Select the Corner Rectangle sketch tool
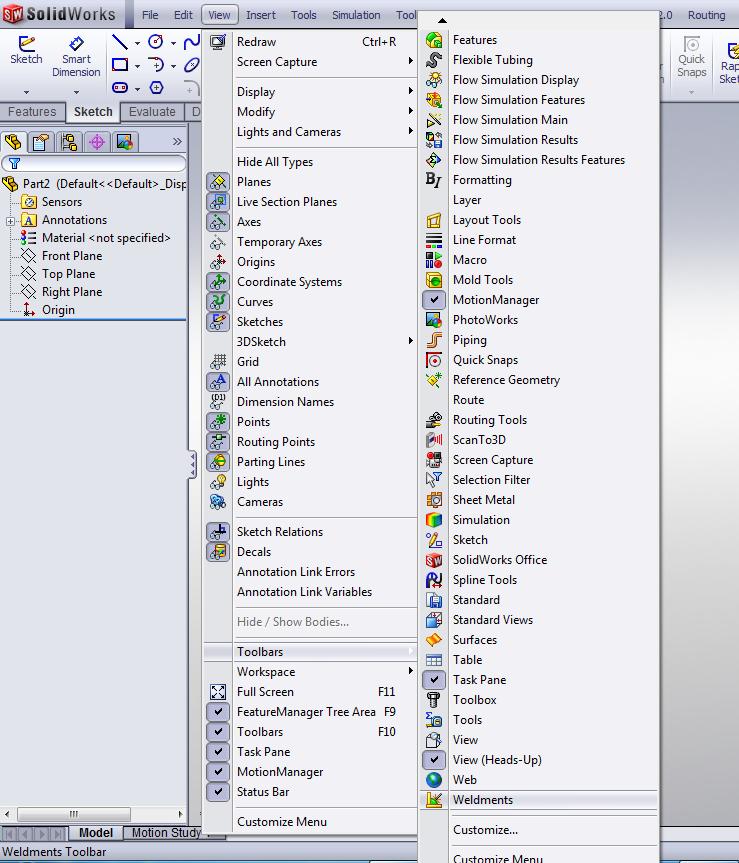The image size is (739, 863). tap(119, 65)
